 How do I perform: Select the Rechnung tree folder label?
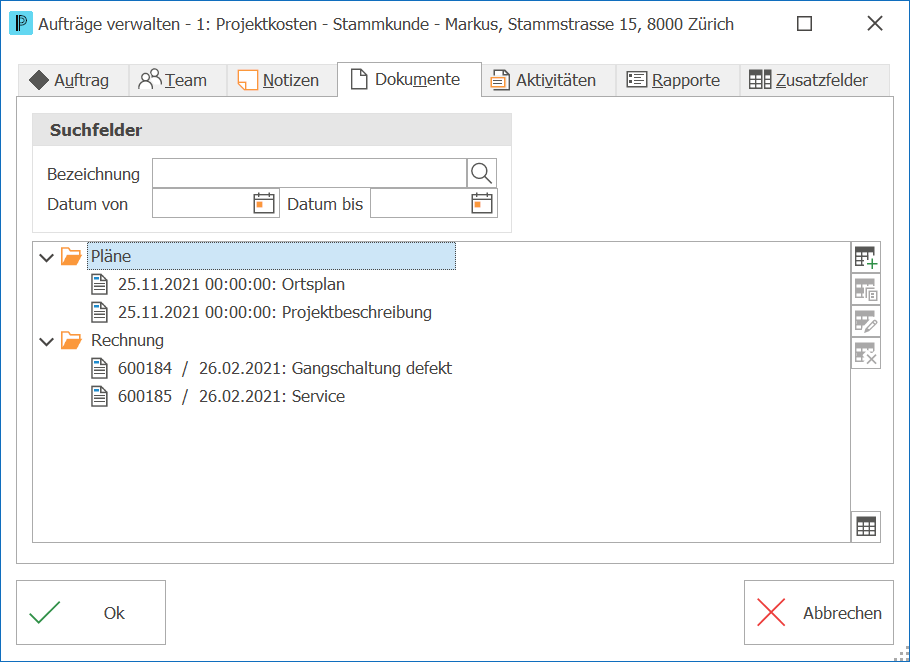click(x=127, y=340)
